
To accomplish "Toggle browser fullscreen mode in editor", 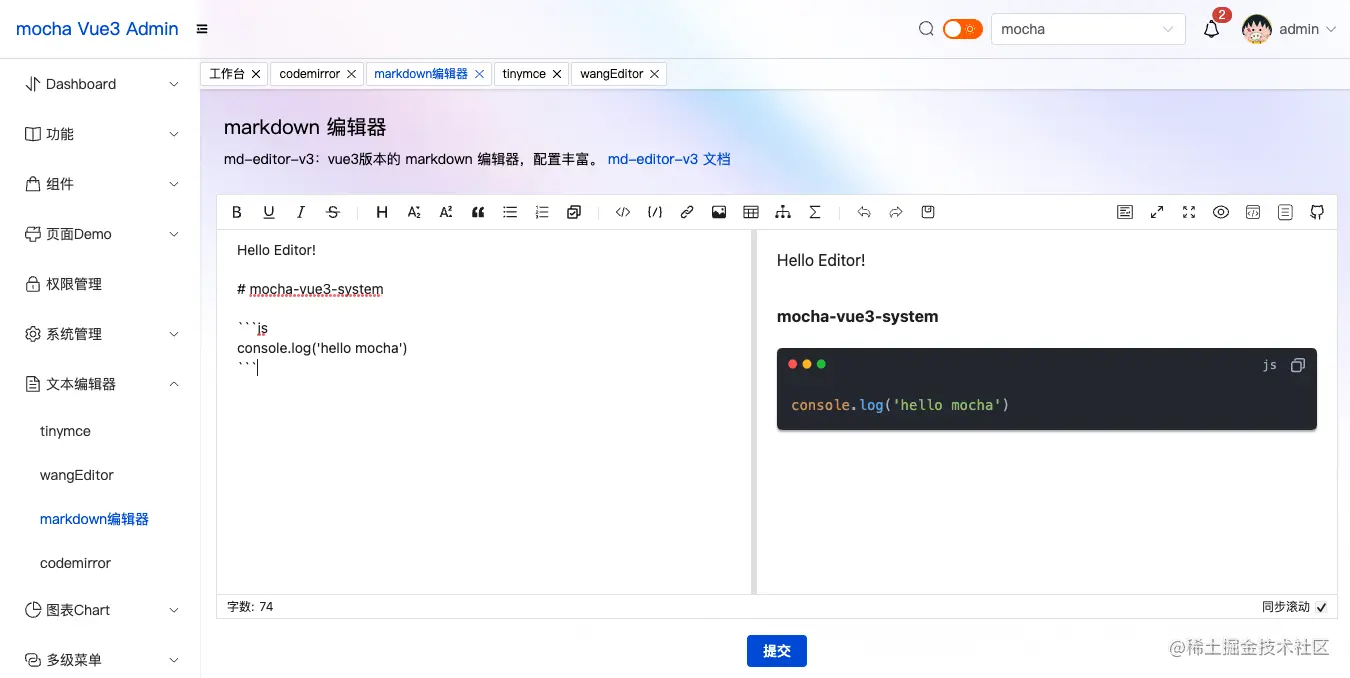I will [x=1189, y=212].
